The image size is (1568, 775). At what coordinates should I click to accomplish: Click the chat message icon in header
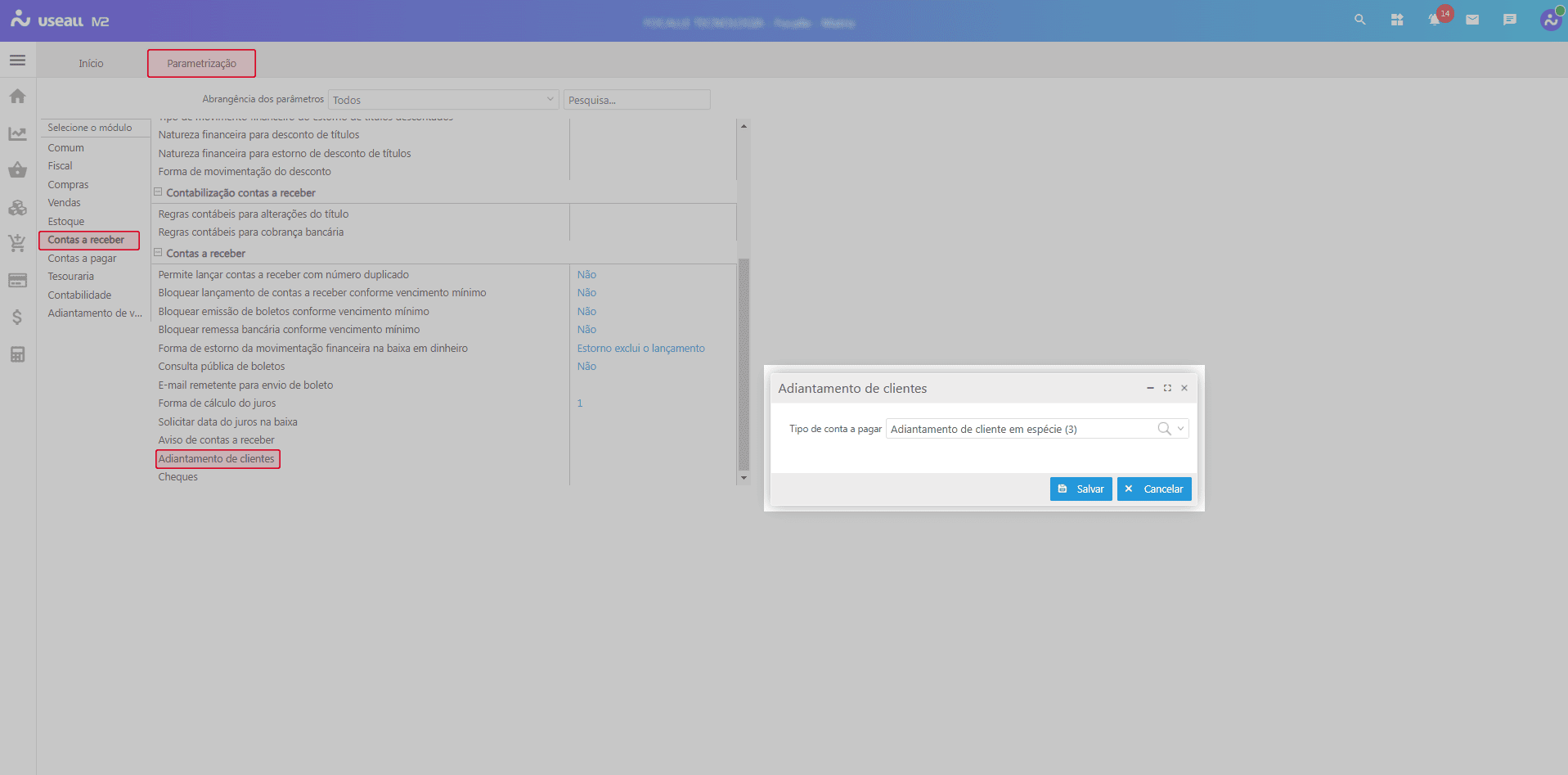click(1510, 20)
